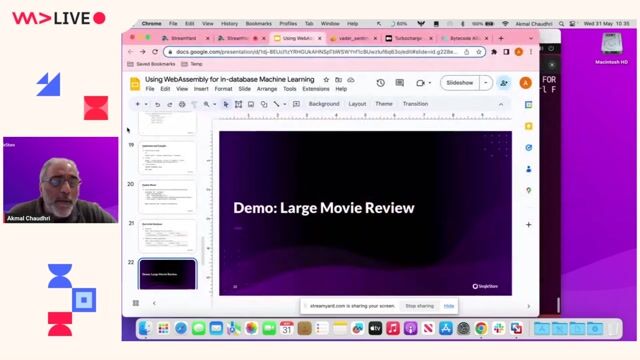The height and width of the screenshot is (360, 640).
Task: Open the orange account avatar in Slides
Action: tap(525, 83)
